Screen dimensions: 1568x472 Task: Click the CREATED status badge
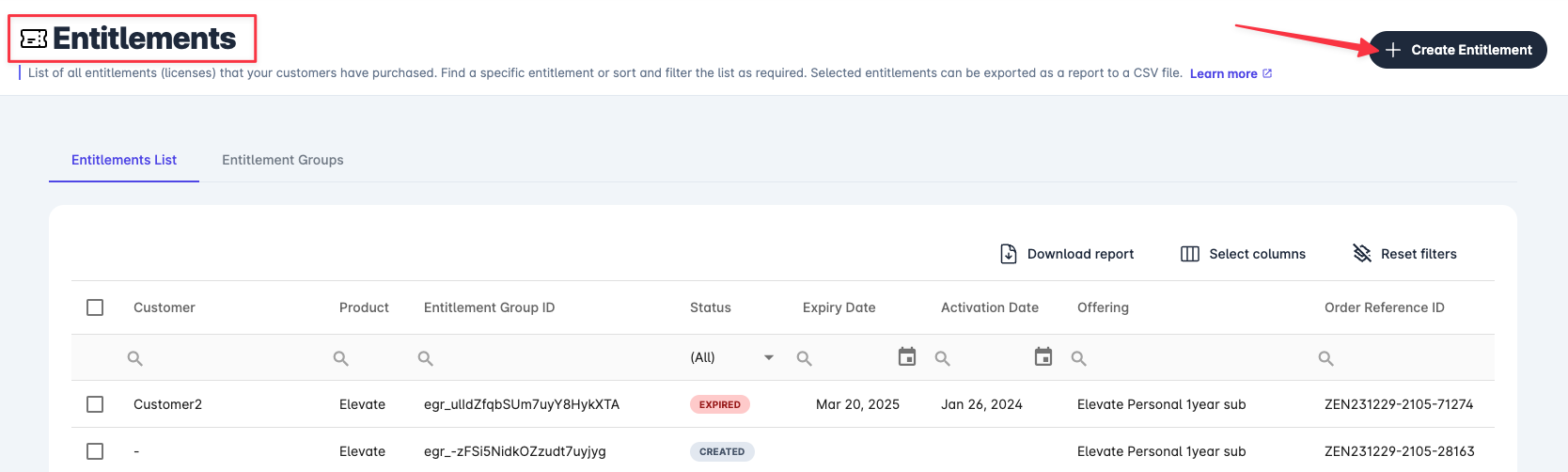pos(722,451)
